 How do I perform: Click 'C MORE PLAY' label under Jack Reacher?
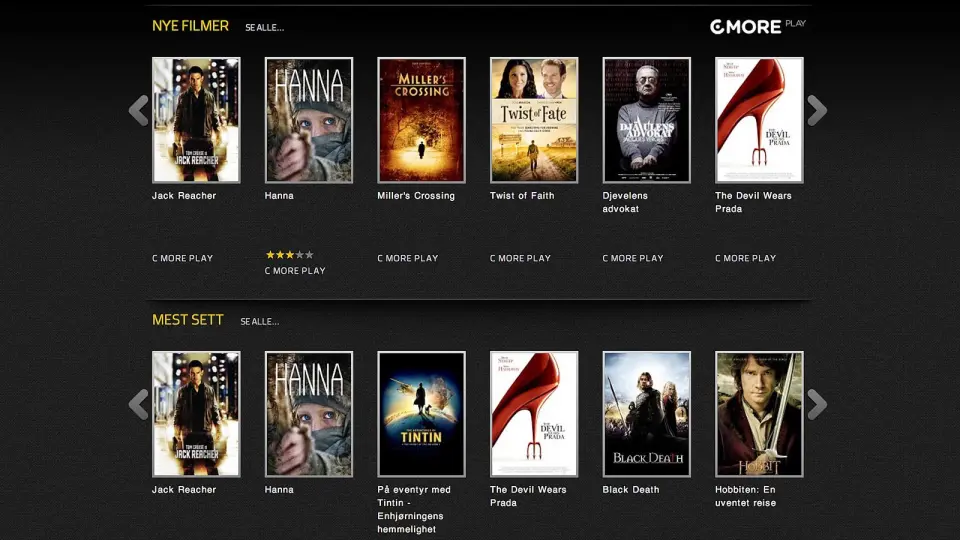click(182, 258)
